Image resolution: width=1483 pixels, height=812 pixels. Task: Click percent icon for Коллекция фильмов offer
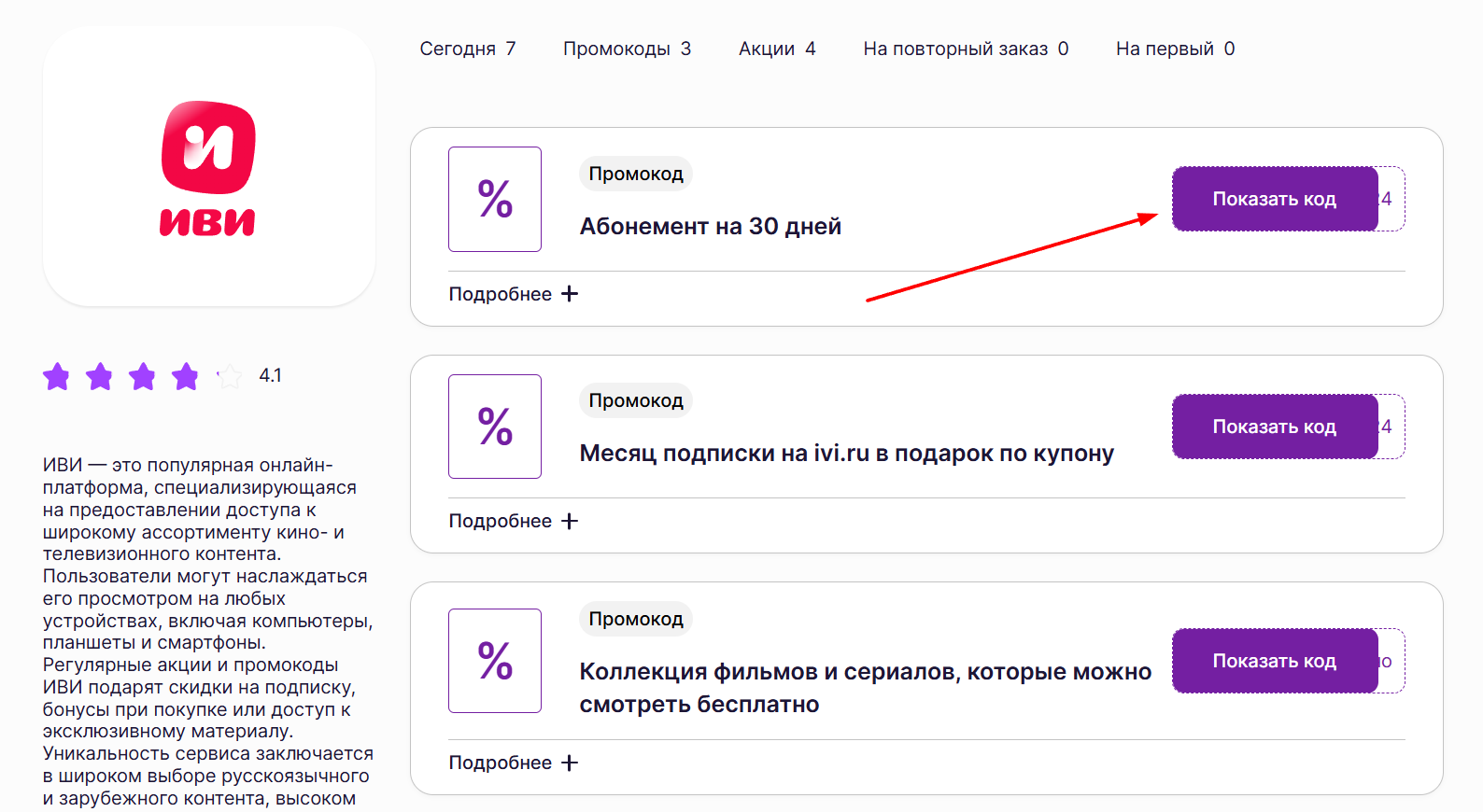[x=495, y=661]
